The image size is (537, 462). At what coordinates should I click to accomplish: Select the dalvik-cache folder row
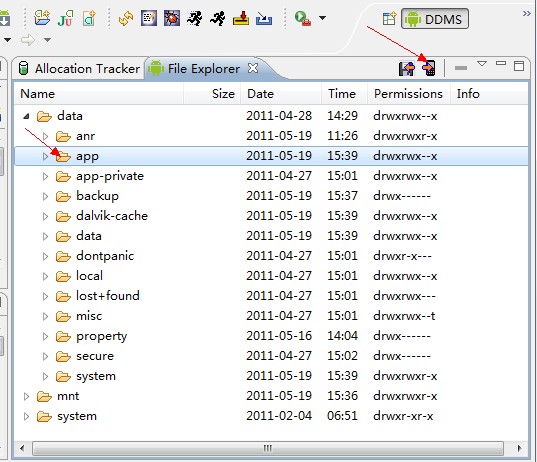click(271, 216)
